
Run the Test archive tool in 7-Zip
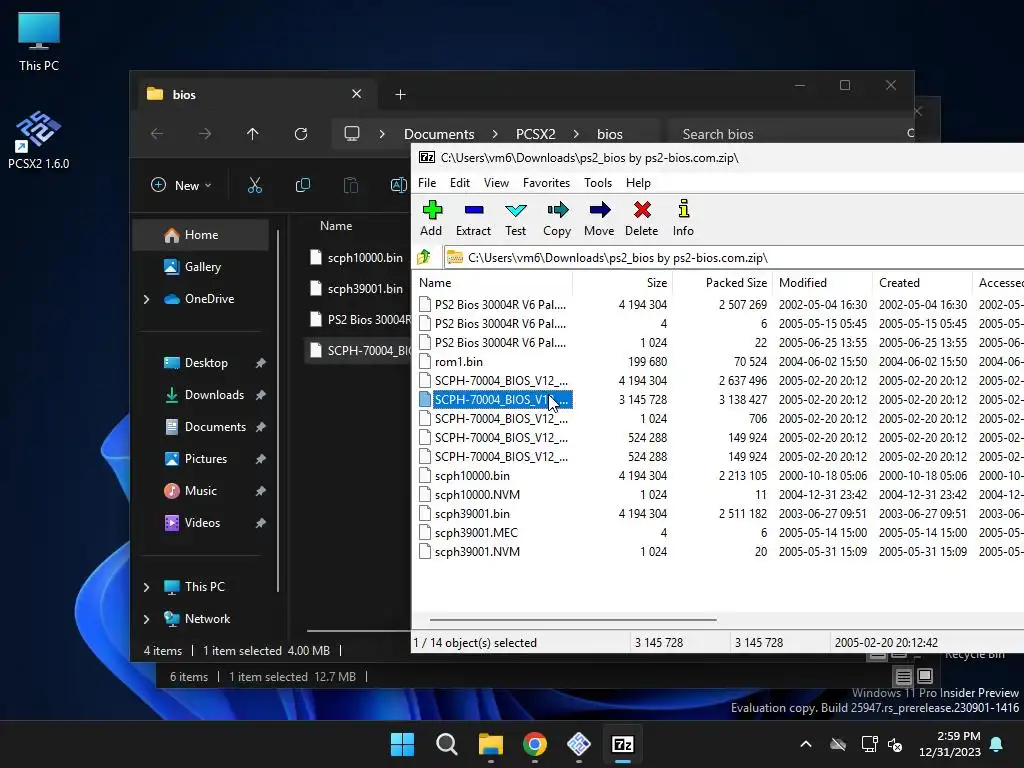coord(515,218)
